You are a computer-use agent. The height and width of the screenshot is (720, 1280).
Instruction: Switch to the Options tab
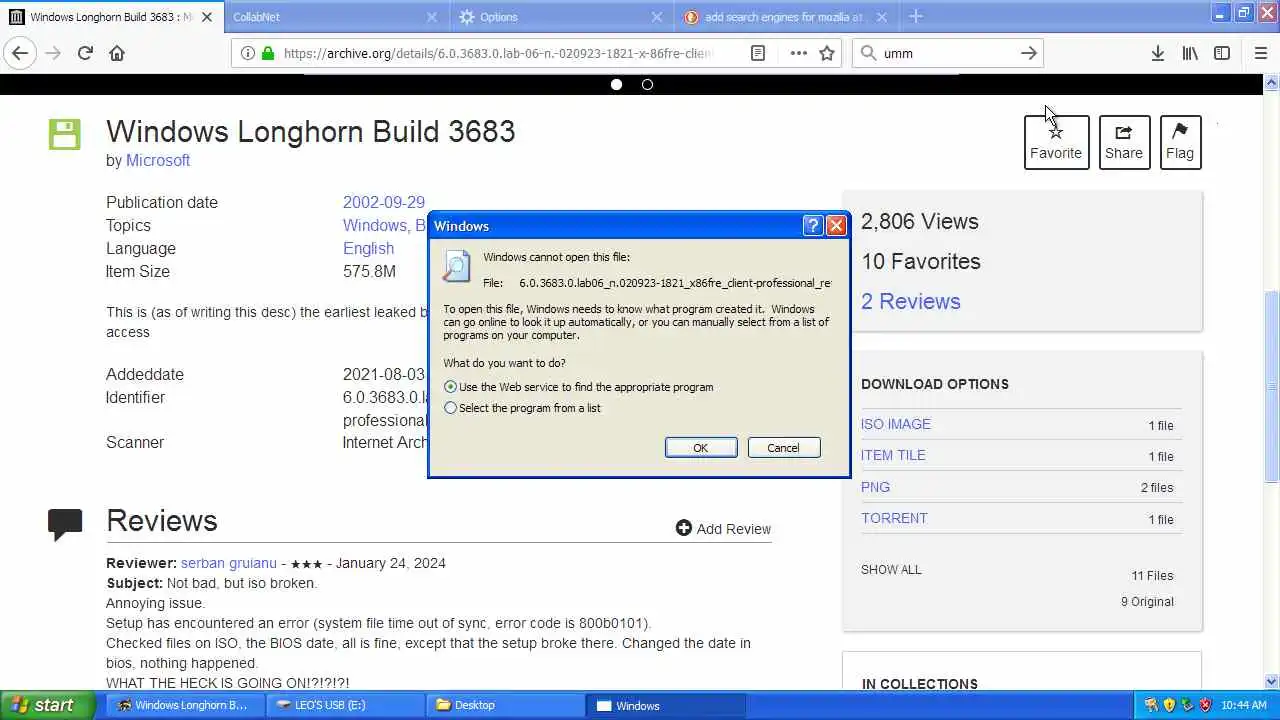(563, 17)
